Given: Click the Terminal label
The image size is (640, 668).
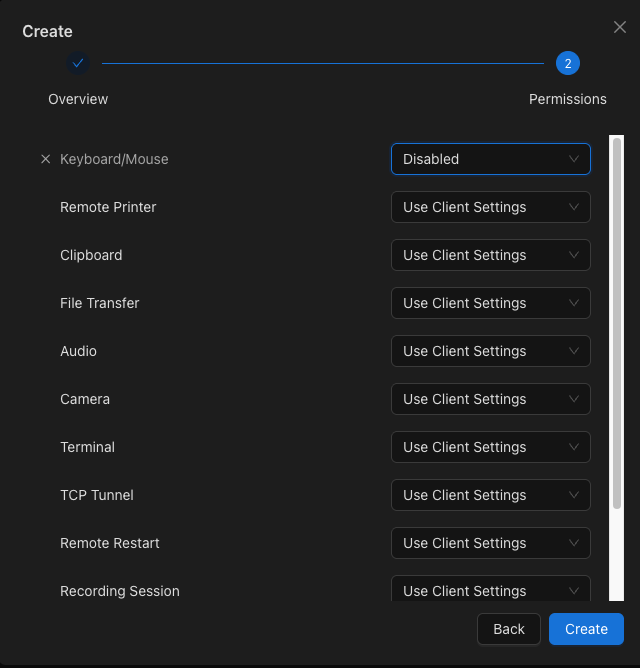Looking at the screenshot, I should [87, 447].
